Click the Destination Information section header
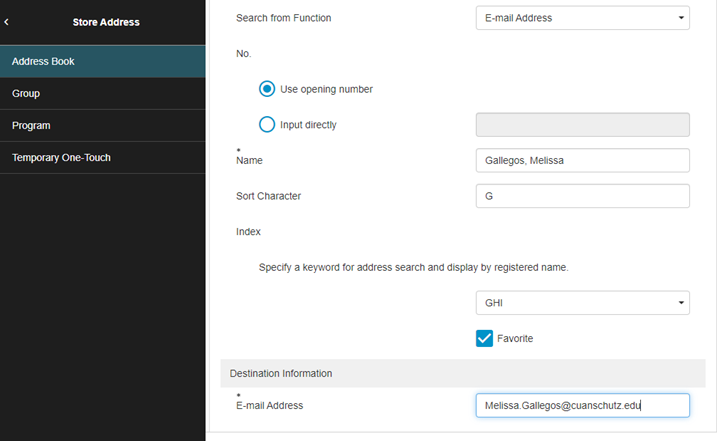717x441 pixels. [281, 373]
